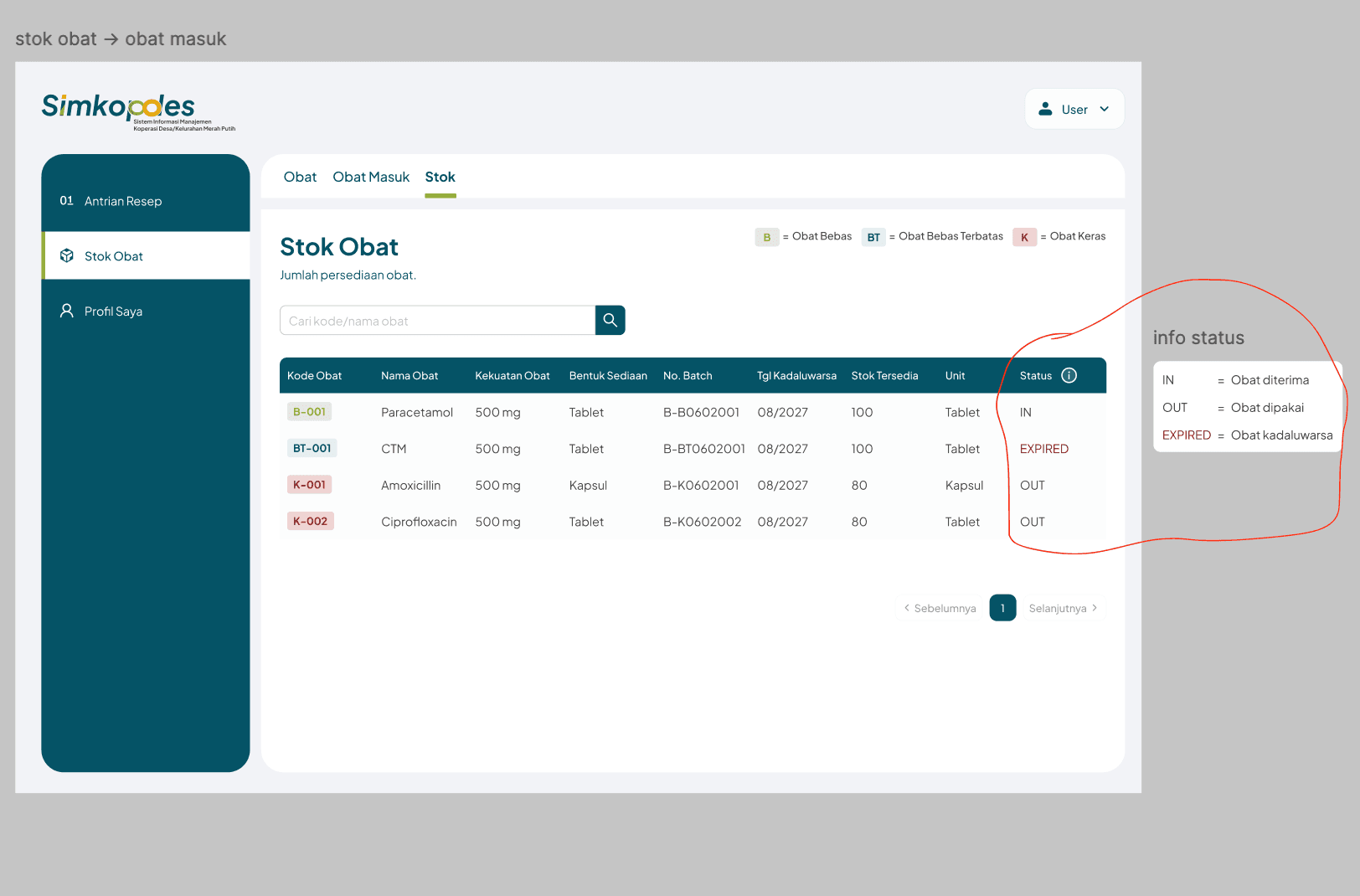Click the BT-001 code badge
The width and height of the screenshot is (1360, 896).
tap(312, 448)
